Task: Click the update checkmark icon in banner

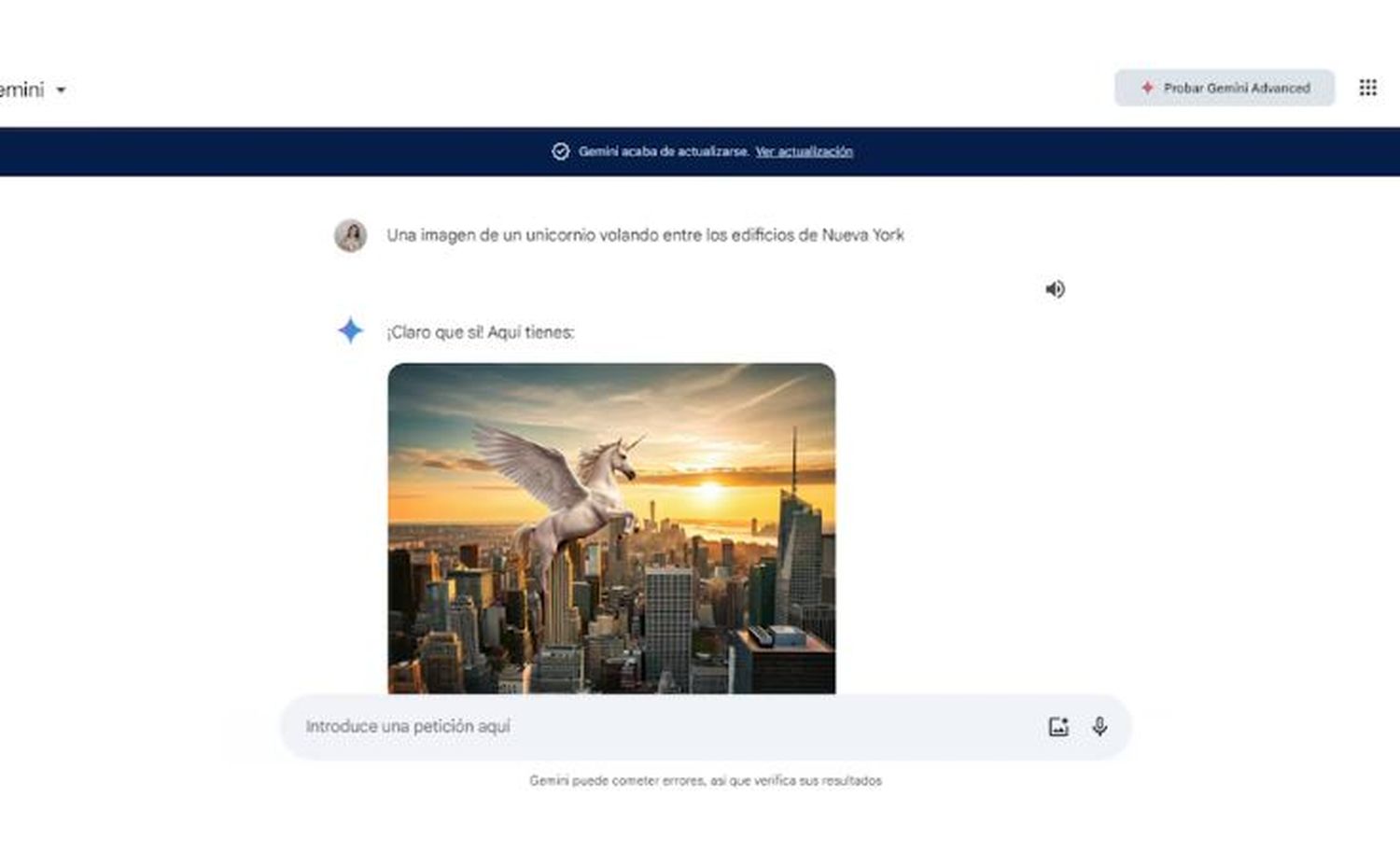Action: [560, 151]
